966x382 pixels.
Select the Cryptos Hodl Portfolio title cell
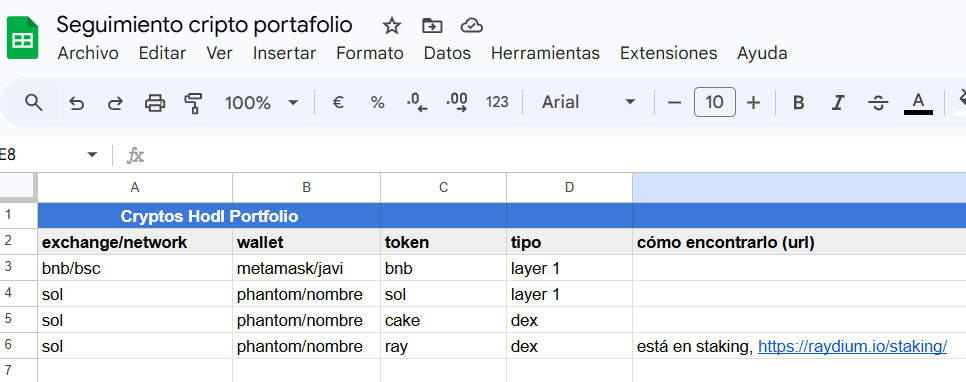209,216
